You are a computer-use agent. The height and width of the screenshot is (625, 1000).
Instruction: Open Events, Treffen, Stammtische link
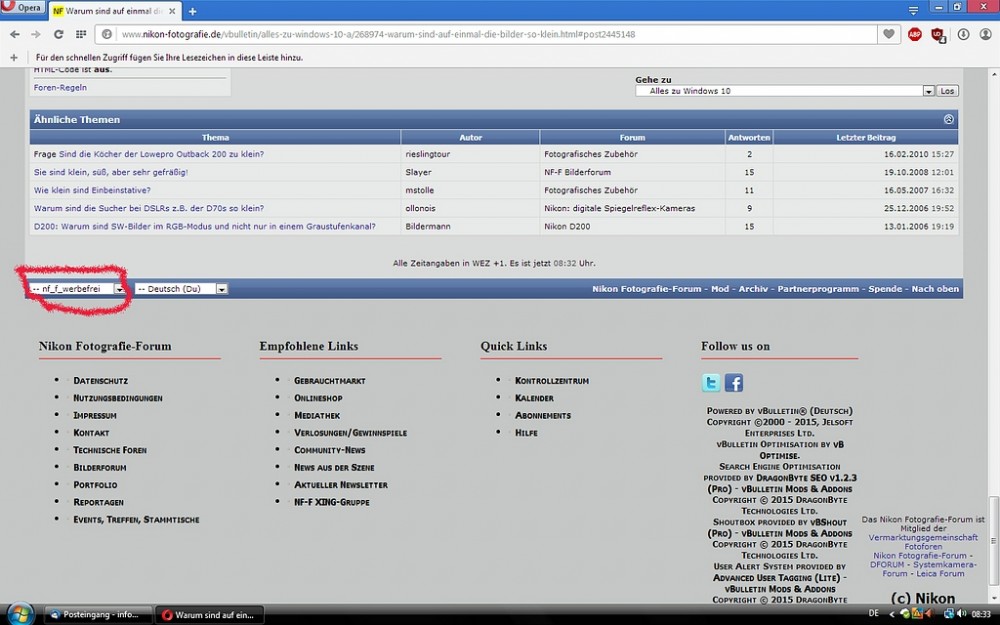[x=136, y=519]
